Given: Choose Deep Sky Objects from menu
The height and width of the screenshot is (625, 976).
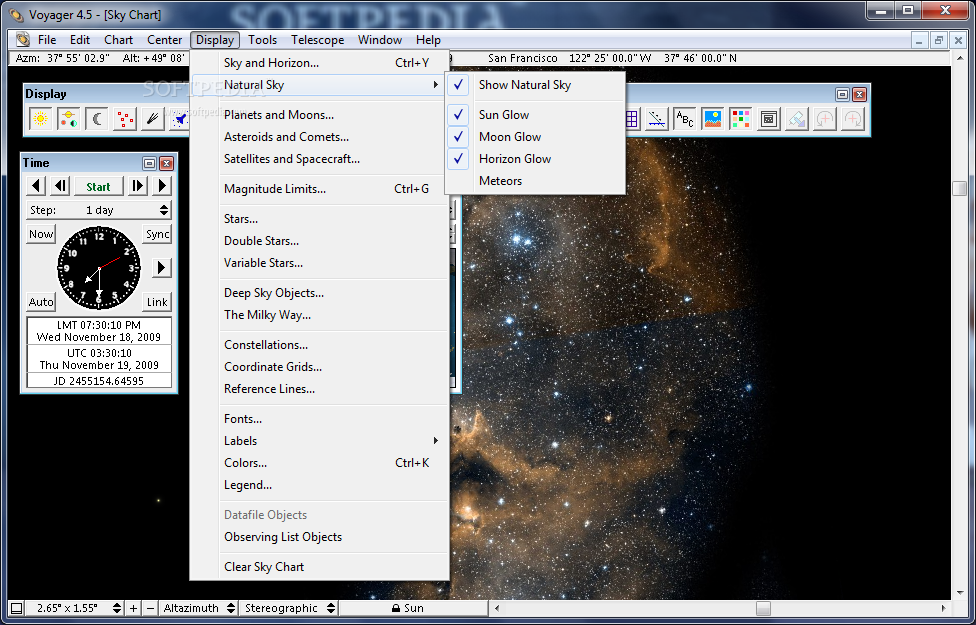Looking at the screenshot, I should [x=319, y=293].
